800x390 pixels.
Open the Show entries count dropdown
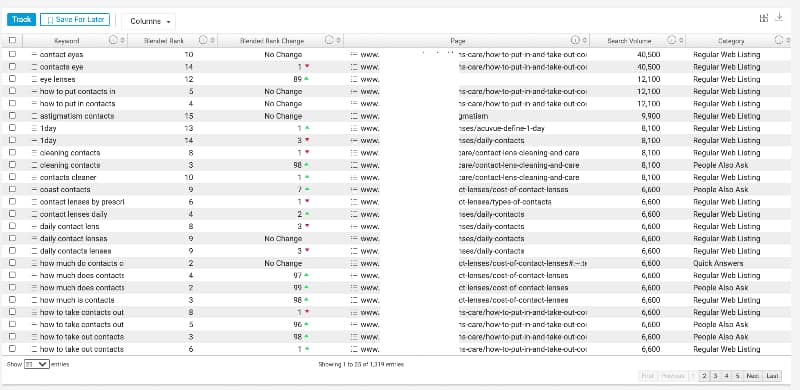(36, 364)
